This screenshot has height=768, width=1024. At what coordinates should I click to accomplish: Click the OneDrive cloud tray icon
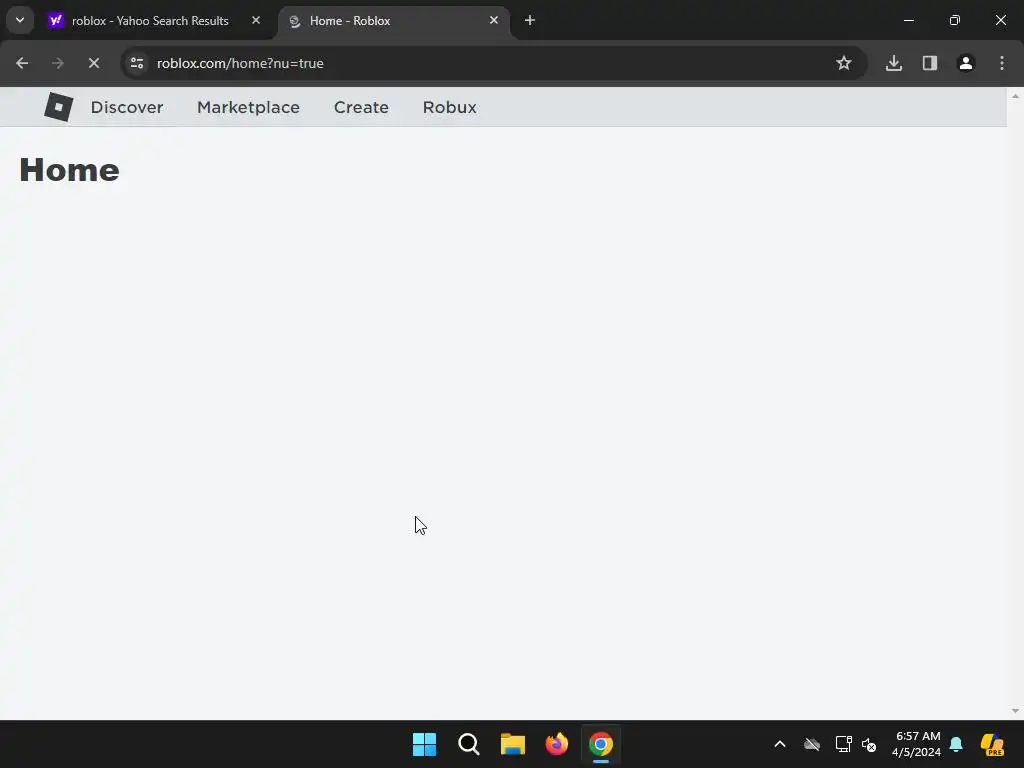[x=812, y=744]
